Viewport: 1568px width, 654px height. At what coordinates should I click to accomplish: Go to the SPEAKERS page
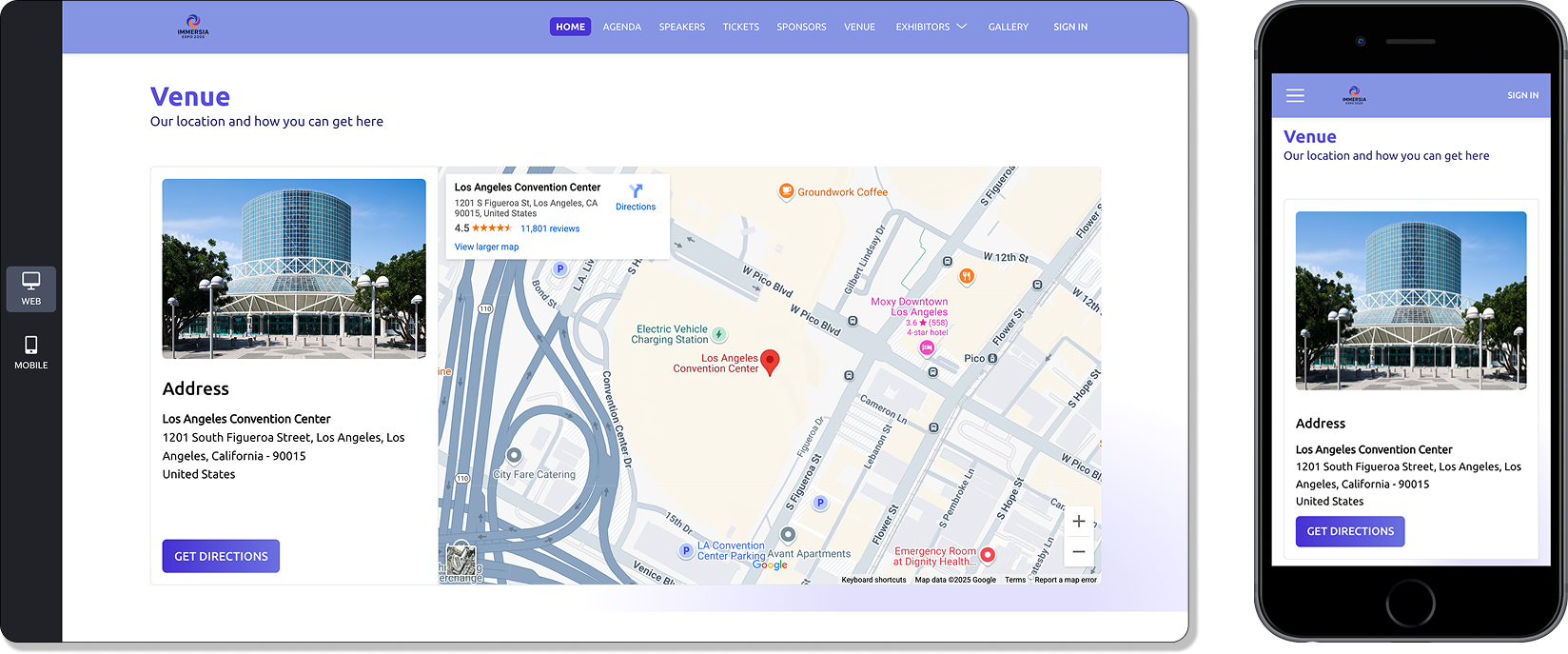tap(682, 27)
